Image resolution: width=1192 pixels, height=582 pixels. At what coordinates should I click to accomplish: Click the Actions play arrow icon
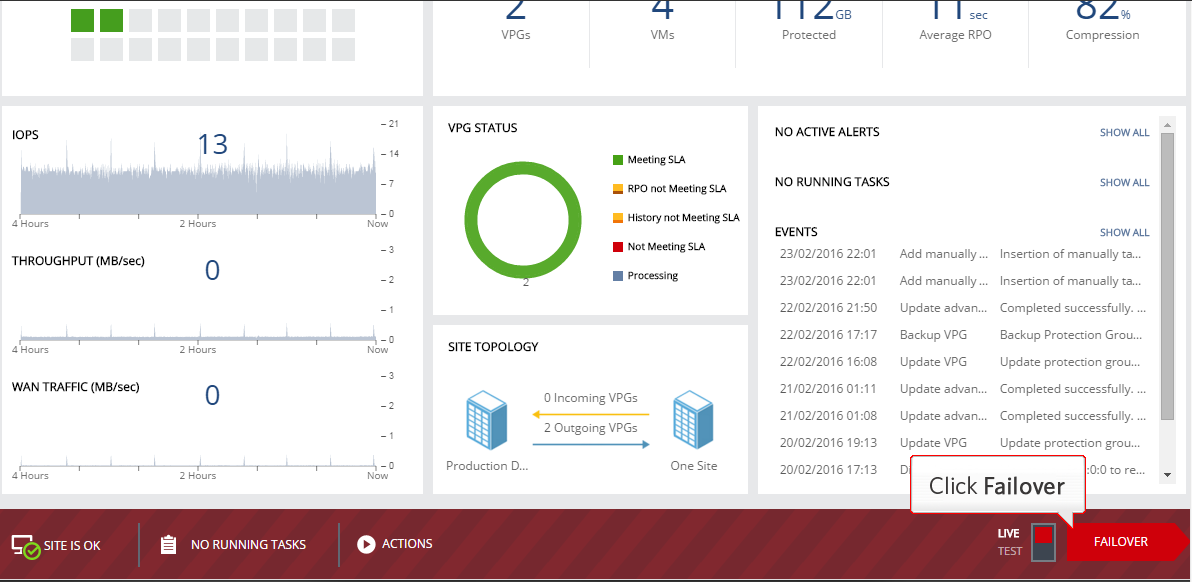coord(366,544)
